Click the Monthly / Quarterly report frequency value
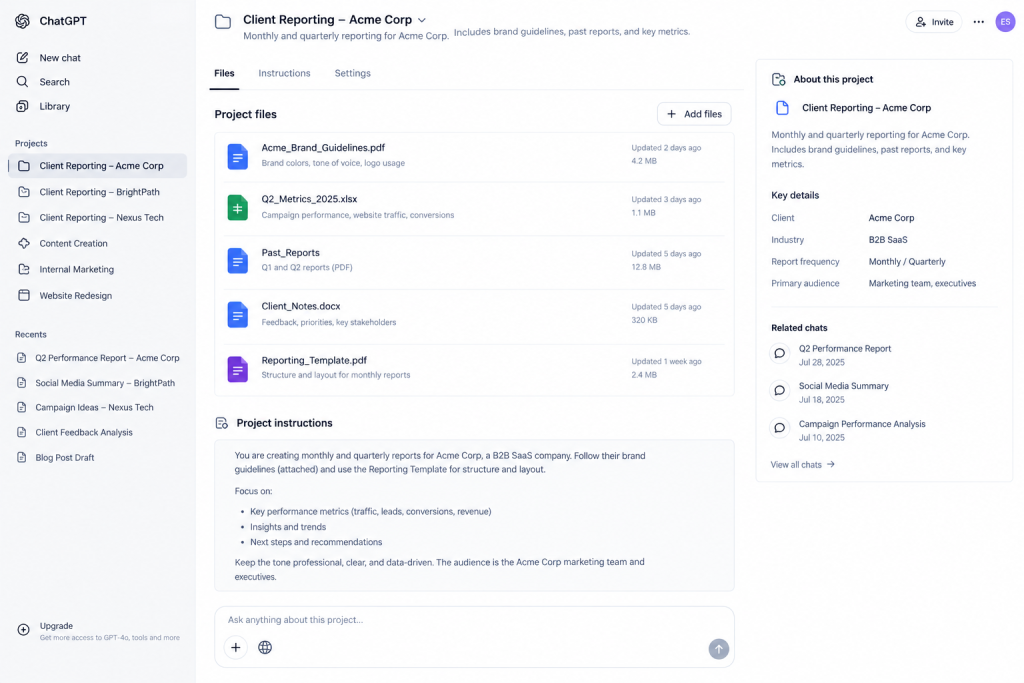Viewport: 1024px width, 683px height. (907, 262)
